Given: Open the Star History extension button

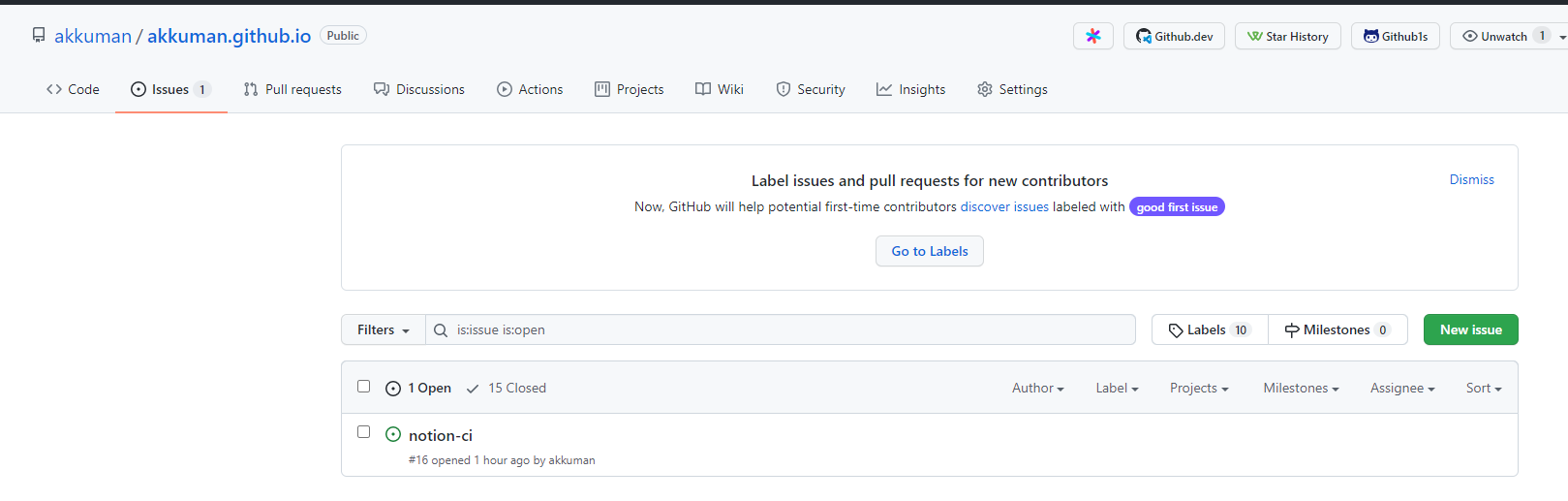Looking at the screenshot, I should 1287,36.
